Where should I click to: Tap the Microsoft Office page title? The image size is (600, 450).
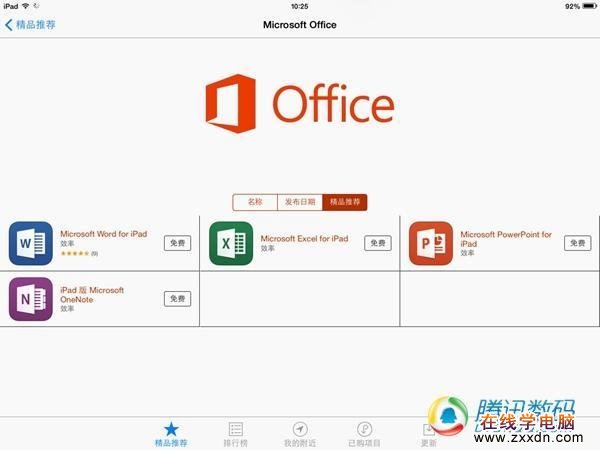pyautogui.click(x=300, y=25)
